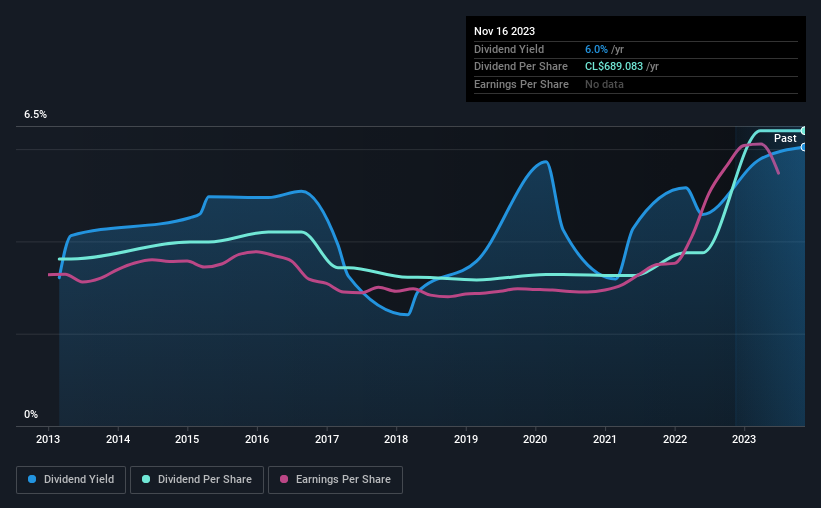Select the 2018 x-axis label
The height and width of the screenshot is (508, 821).
coord(396,439)
